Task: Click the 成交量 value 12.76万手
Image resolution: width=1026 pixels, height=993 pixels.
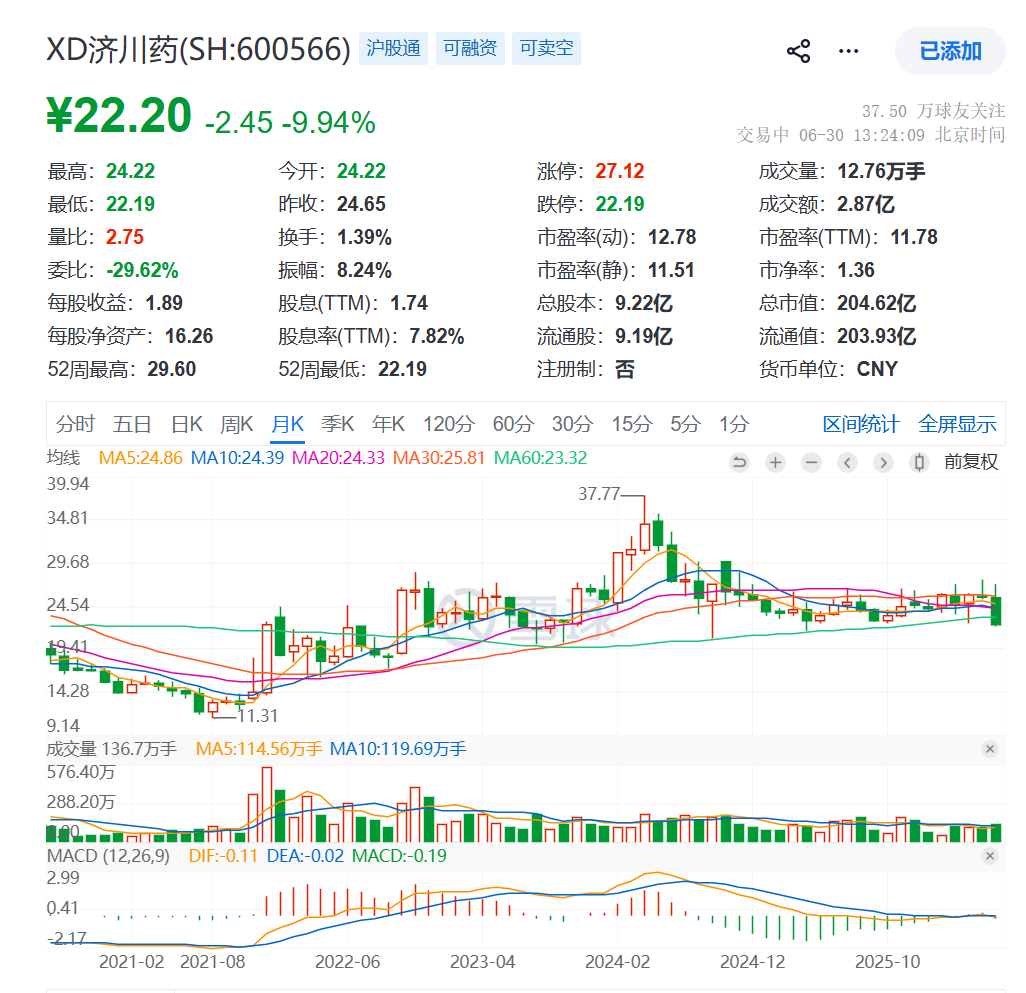Action: point(881,171)
